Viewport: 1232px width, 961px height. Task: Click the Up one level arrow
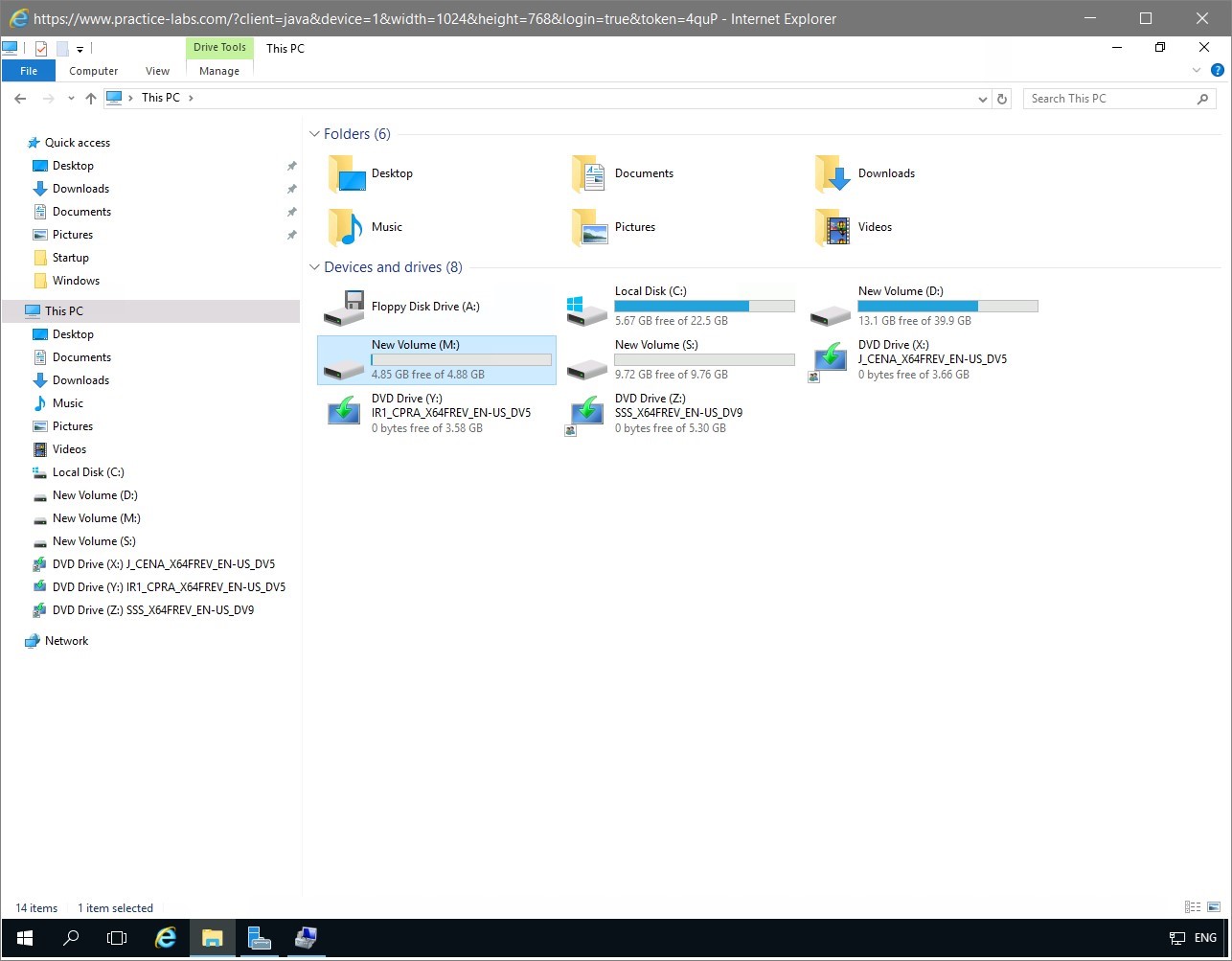coord(91,99)
